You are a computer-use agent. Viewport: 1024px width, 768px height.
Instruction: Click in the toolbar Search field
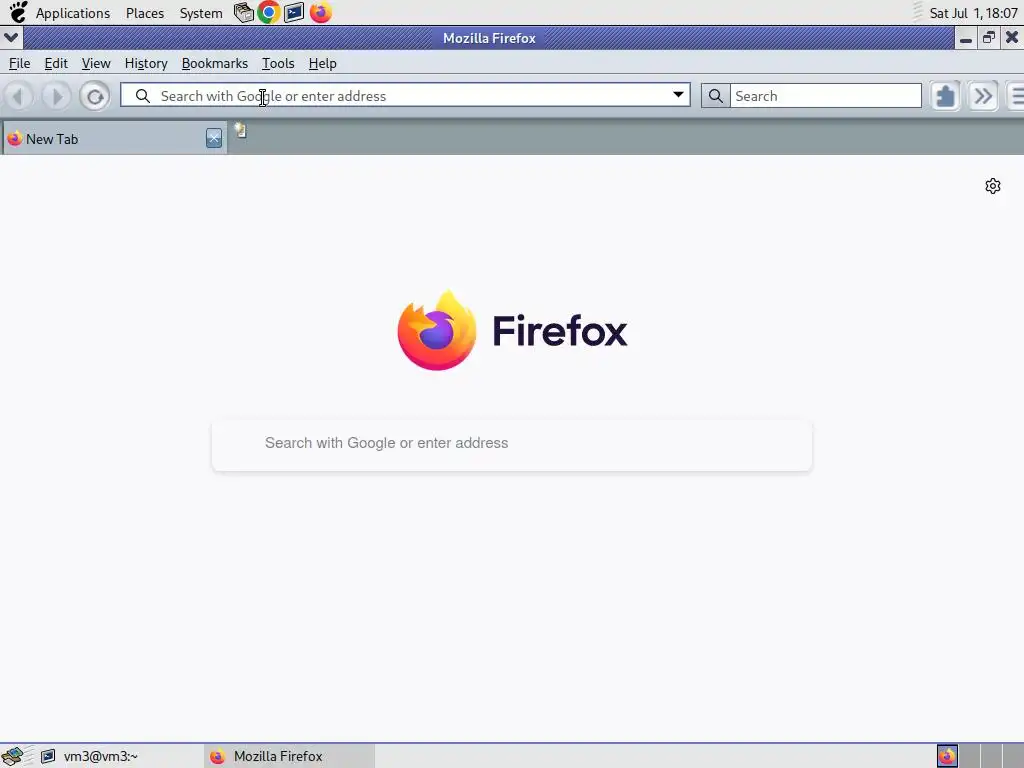tap(825, 96)
